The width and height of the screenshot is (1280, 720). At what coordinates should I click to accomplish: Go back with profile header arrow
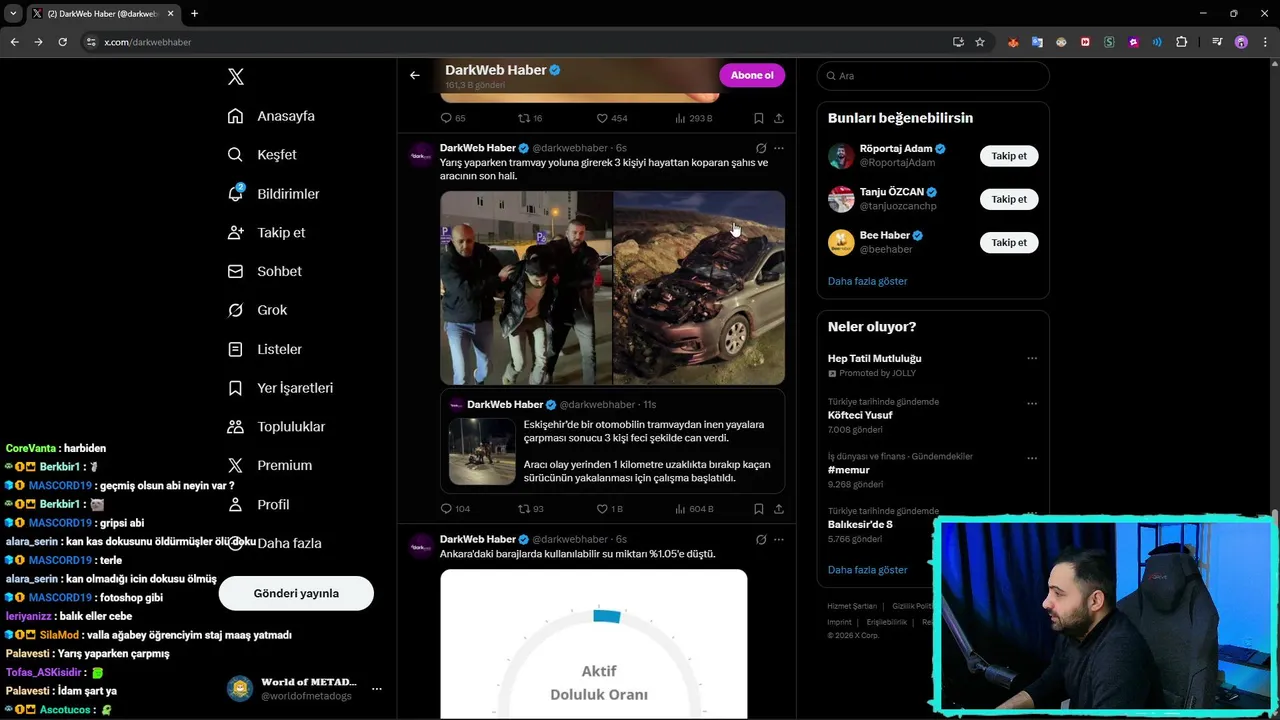pyautogui.click(x=414, y=75)
